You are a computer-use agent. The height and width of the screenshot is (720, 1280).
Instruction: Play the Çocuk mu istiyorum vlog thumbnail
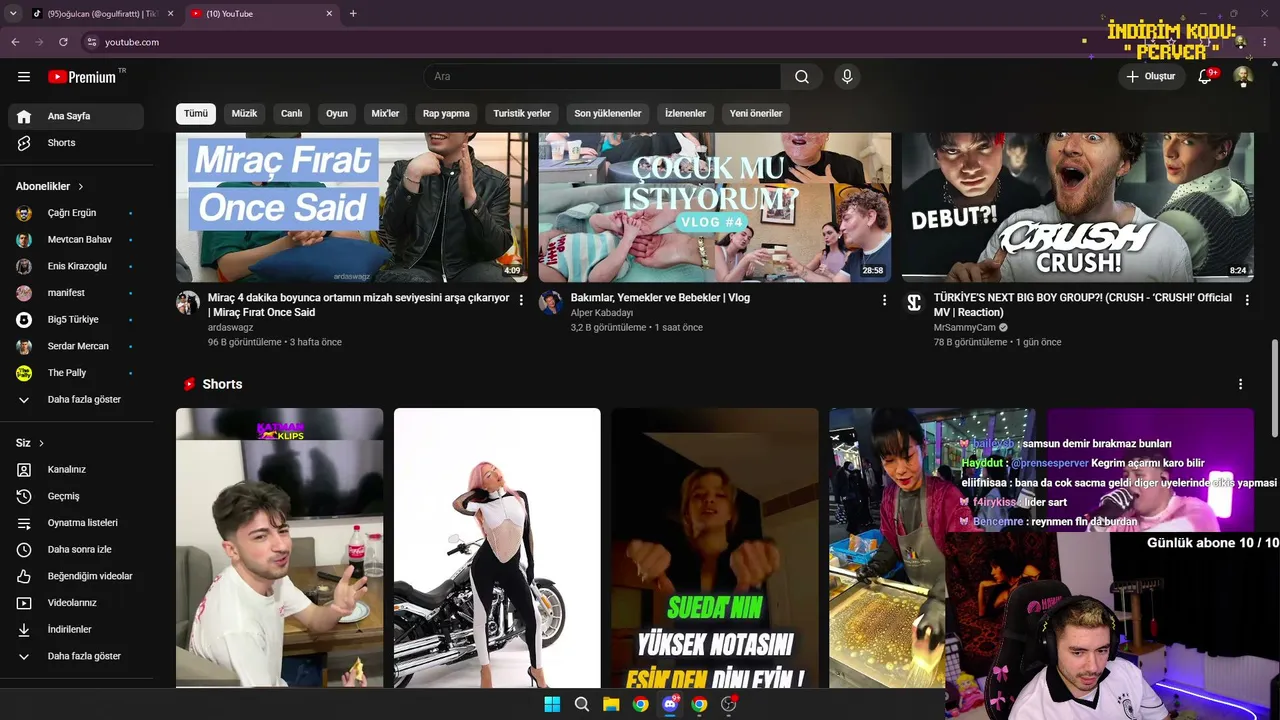click(715, 207)
